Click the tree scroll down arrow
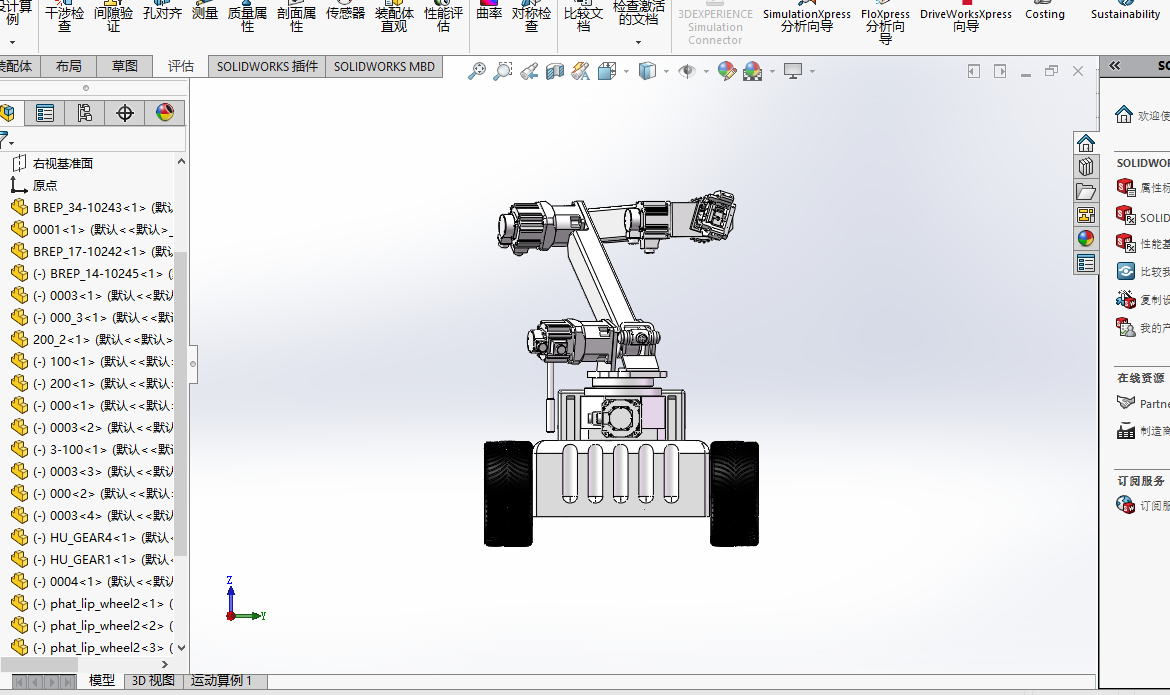 (181, 648)
